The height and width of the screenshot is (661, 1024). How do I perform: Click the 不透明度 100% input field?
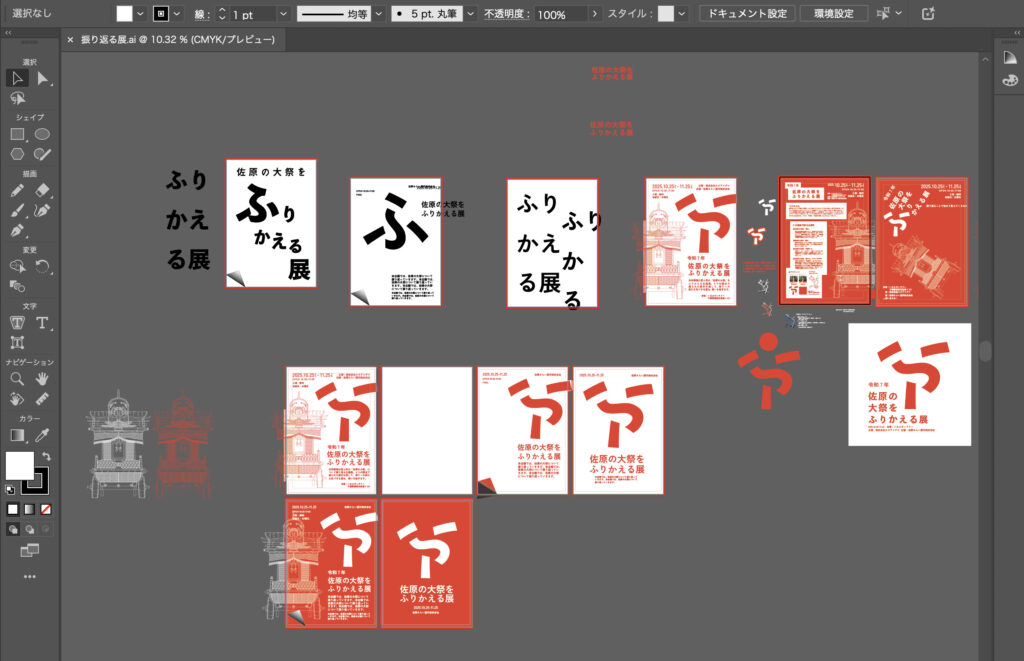[x=560, y=14]
